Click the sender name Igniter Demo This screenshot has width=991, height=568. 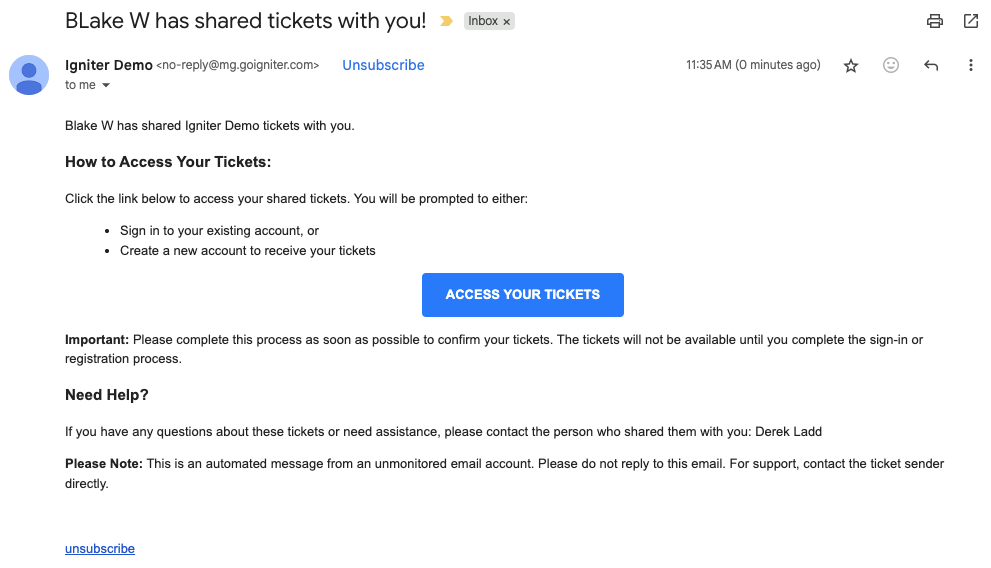point(108,65)
